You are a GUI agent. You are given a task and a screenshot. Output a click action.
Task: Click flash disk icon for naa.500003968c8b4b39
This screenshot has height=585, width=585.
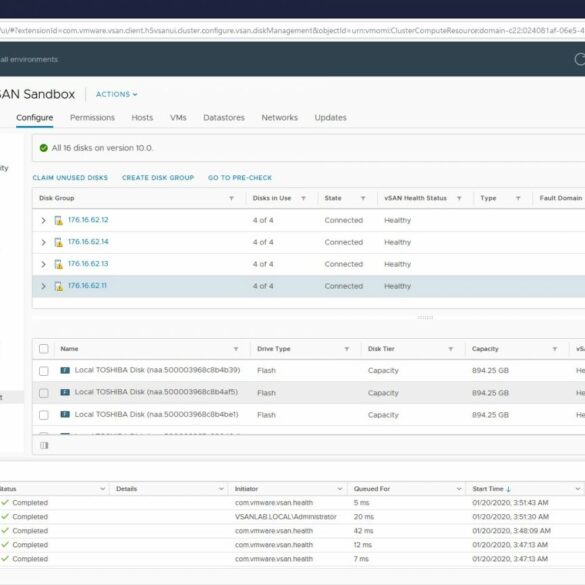65,370
